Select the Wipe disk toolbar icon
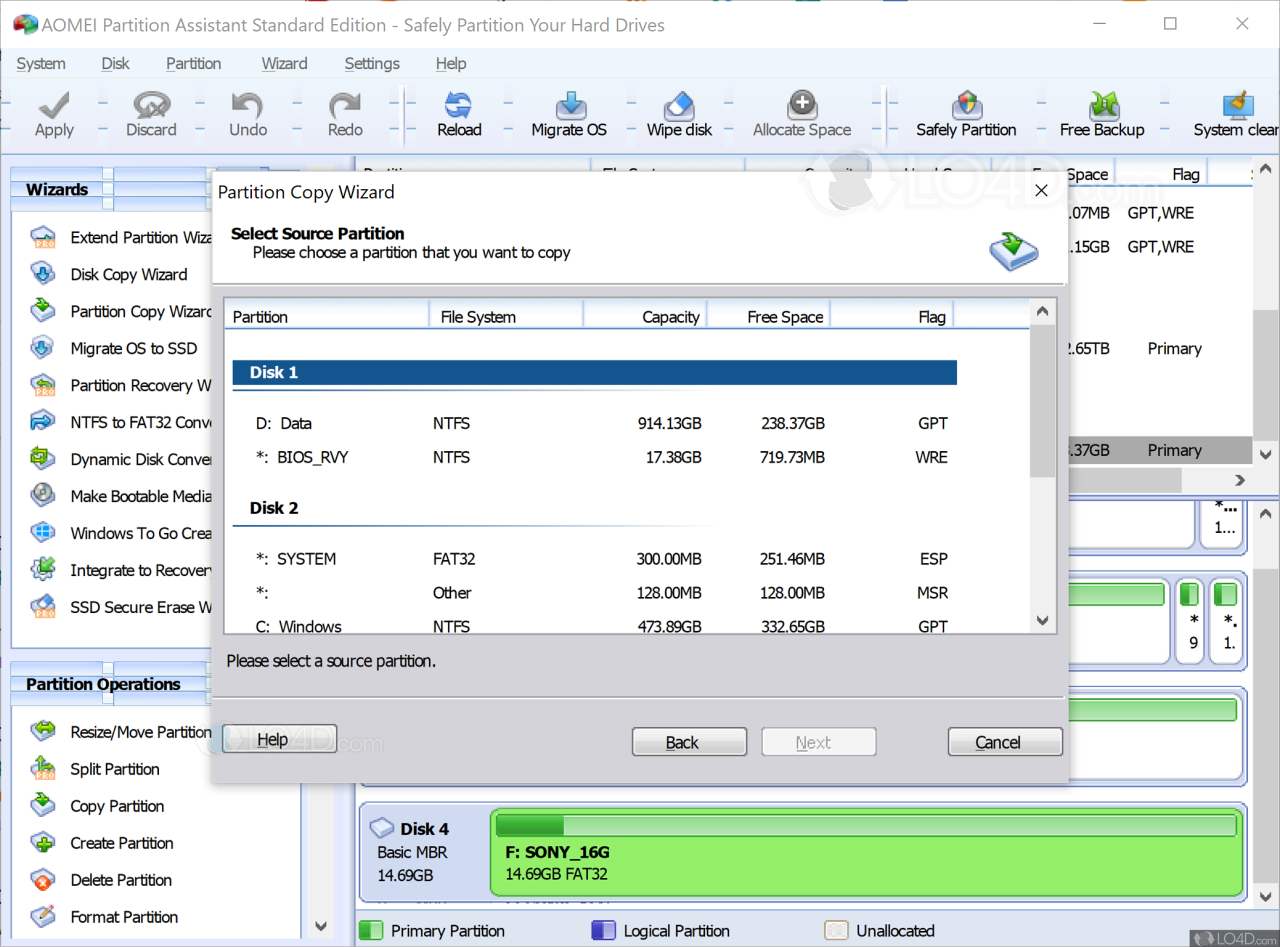 click(x=679, y=114)
